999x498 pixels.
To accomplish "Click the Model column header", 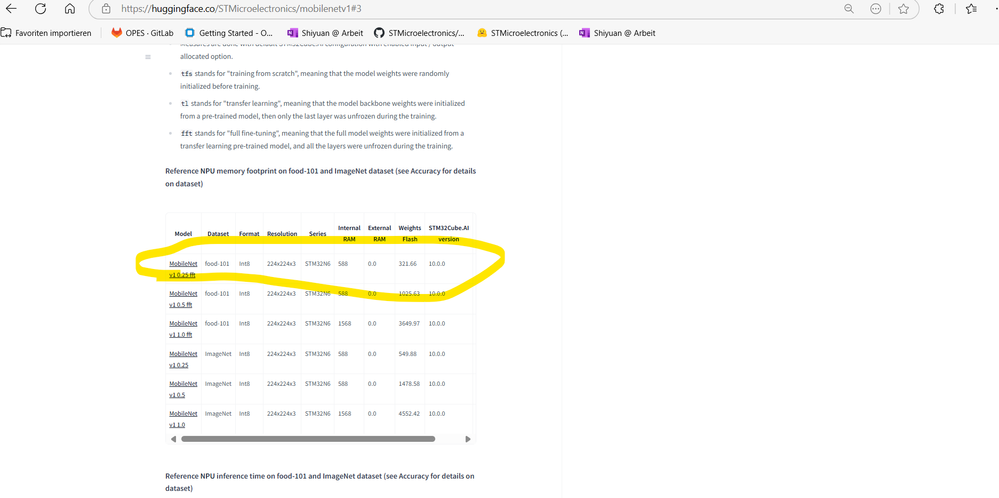I will click(x=183, y=234).
